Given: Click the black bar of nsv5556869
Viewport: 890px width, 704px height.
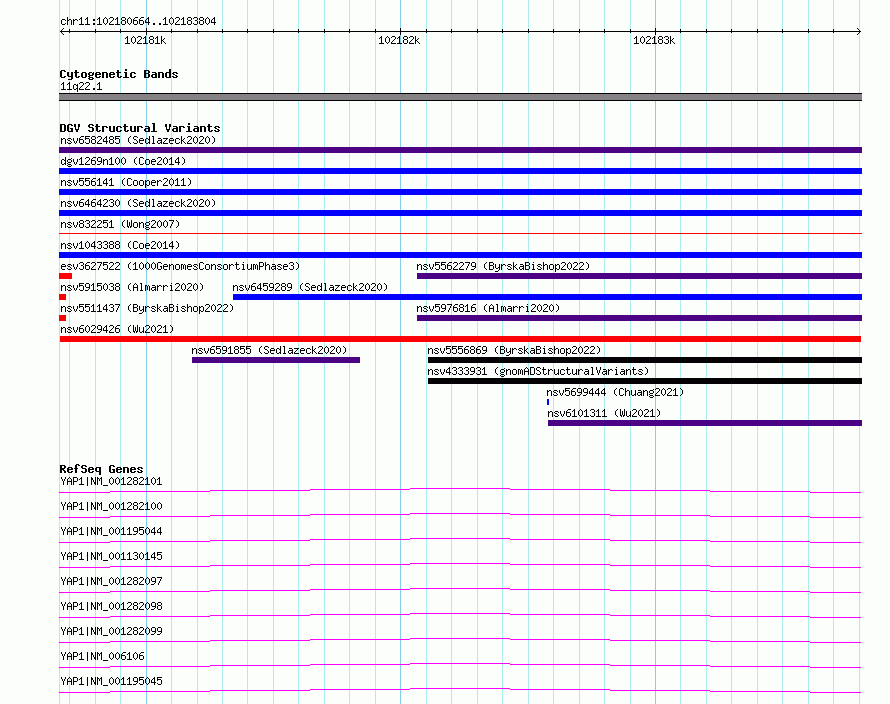Looking at the screenshot, I should (645, 360).
